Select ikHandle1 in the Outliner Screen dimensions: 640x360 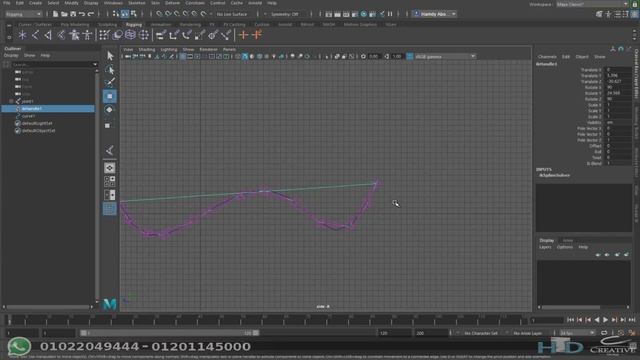(49, 109)
